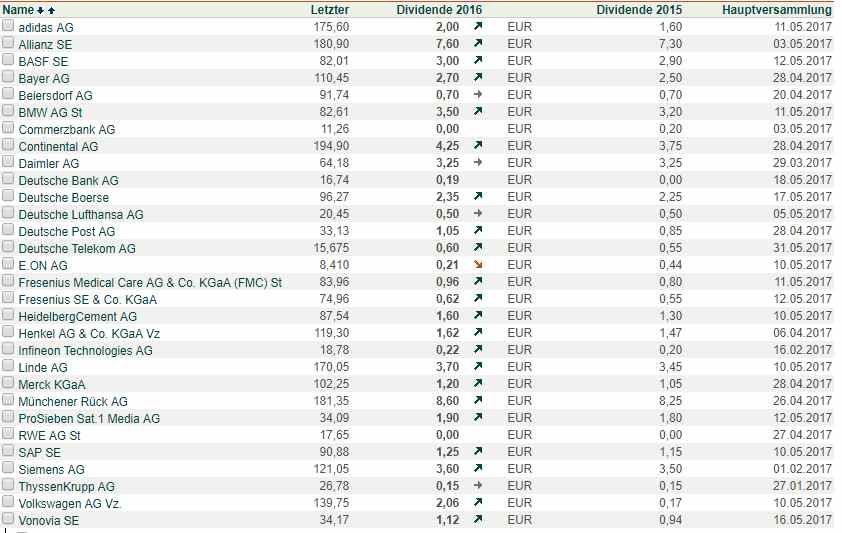Click the up arrow in Vonovia SE row
This screenshot has width=842, height=533.
478,520
